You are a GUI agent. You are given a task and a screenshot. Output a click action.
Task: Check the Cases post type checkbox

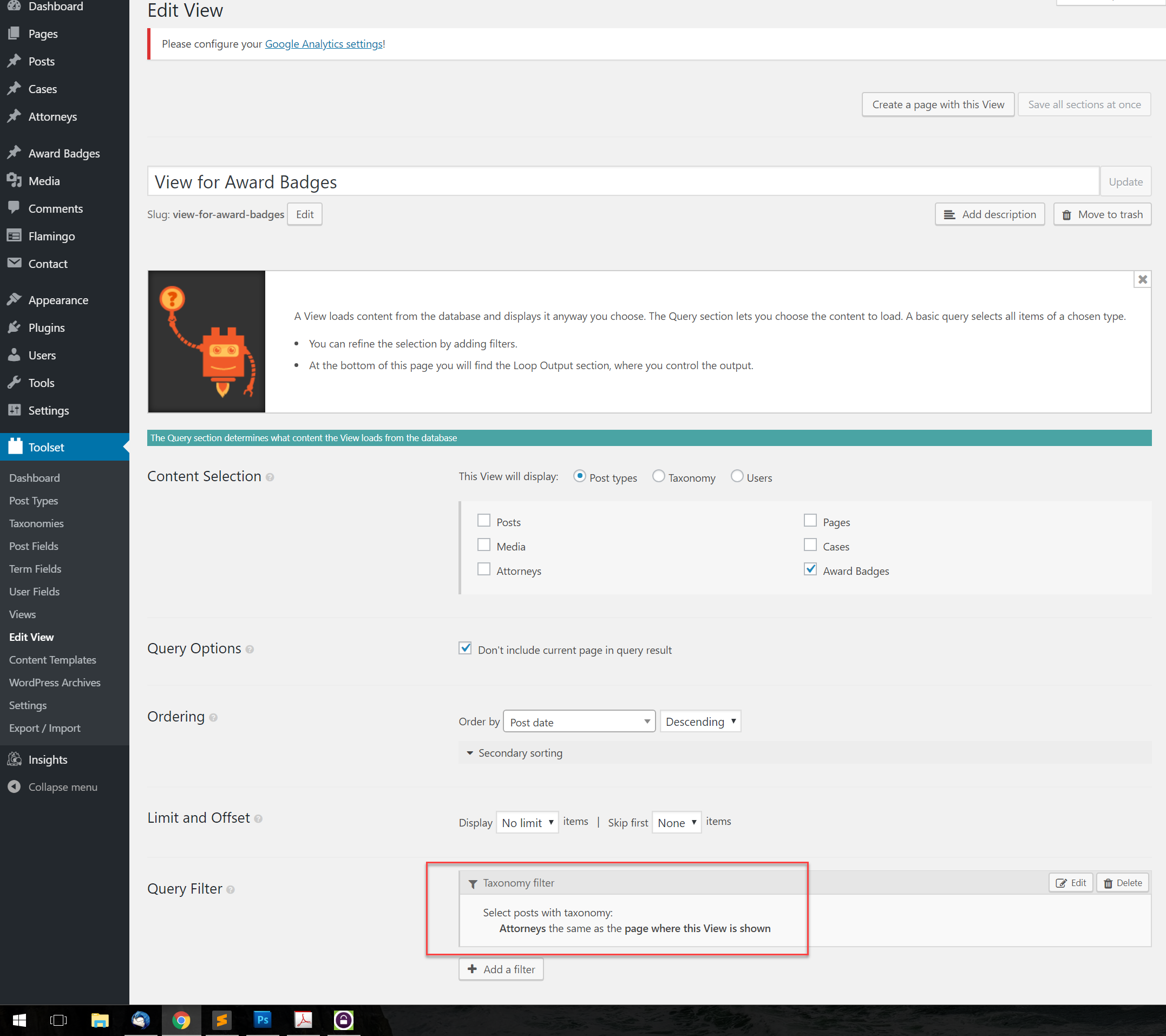click(x=810, y=545)
